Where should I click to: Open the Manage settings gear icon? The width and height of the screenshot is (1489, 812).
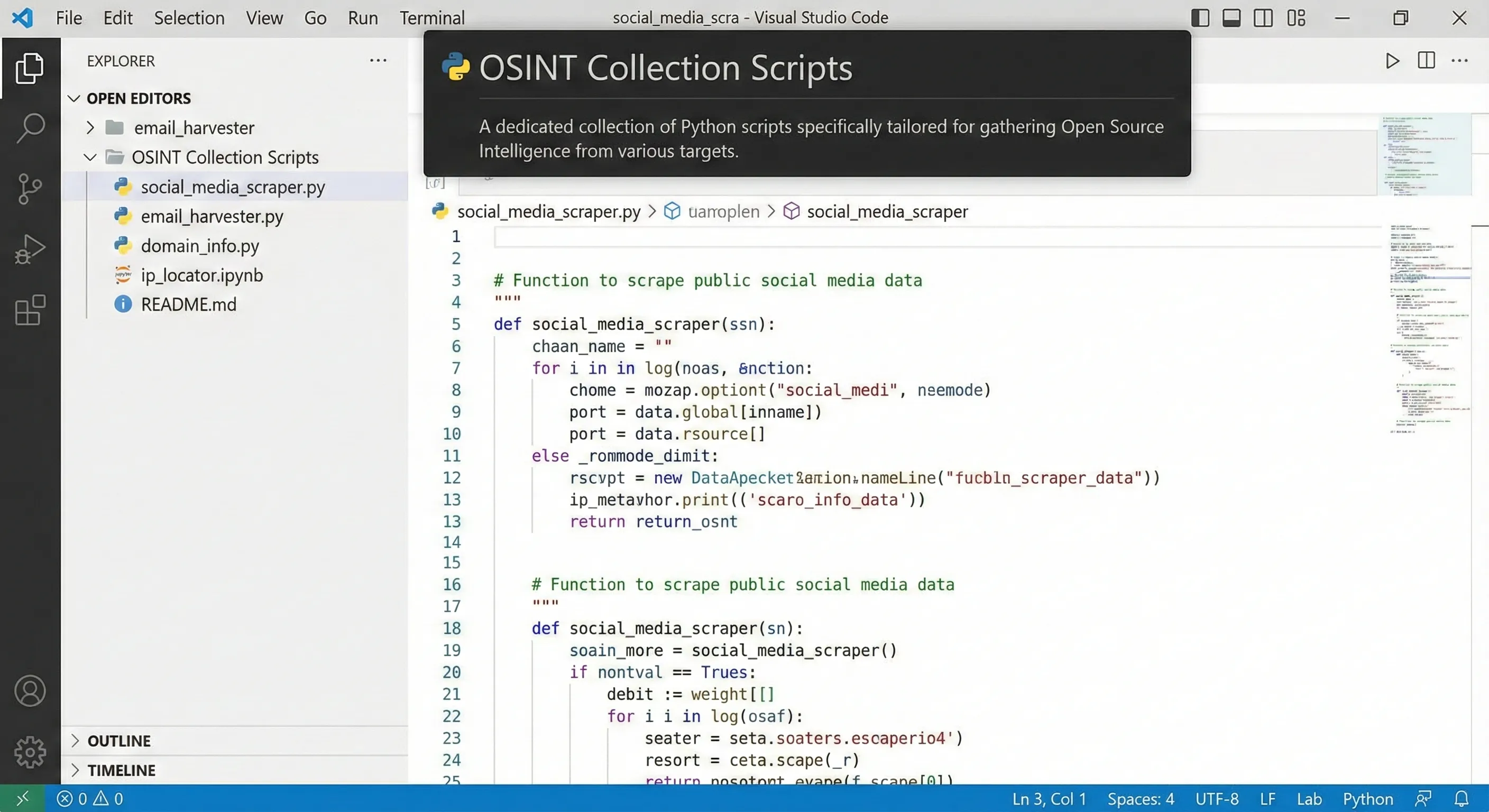tap(30, 752)
